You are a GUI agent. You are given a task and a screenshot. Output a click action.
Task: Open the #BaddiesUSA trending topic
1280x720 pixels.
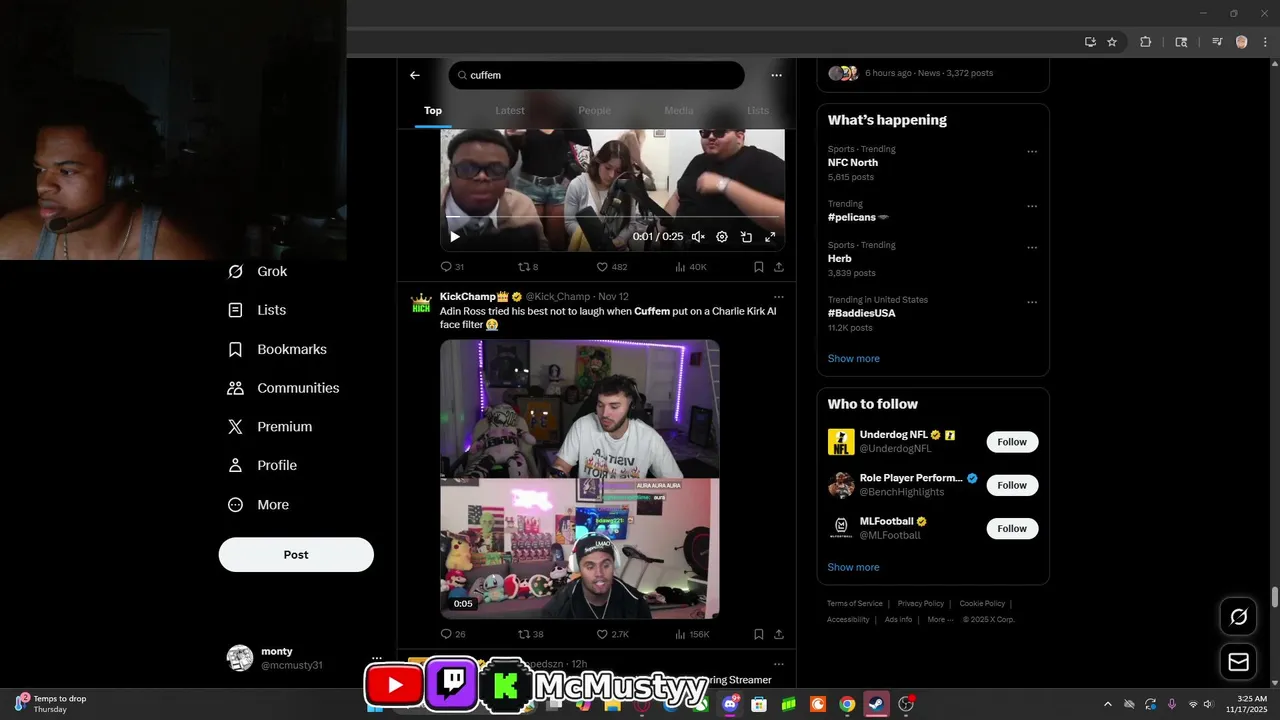(862, 313)
